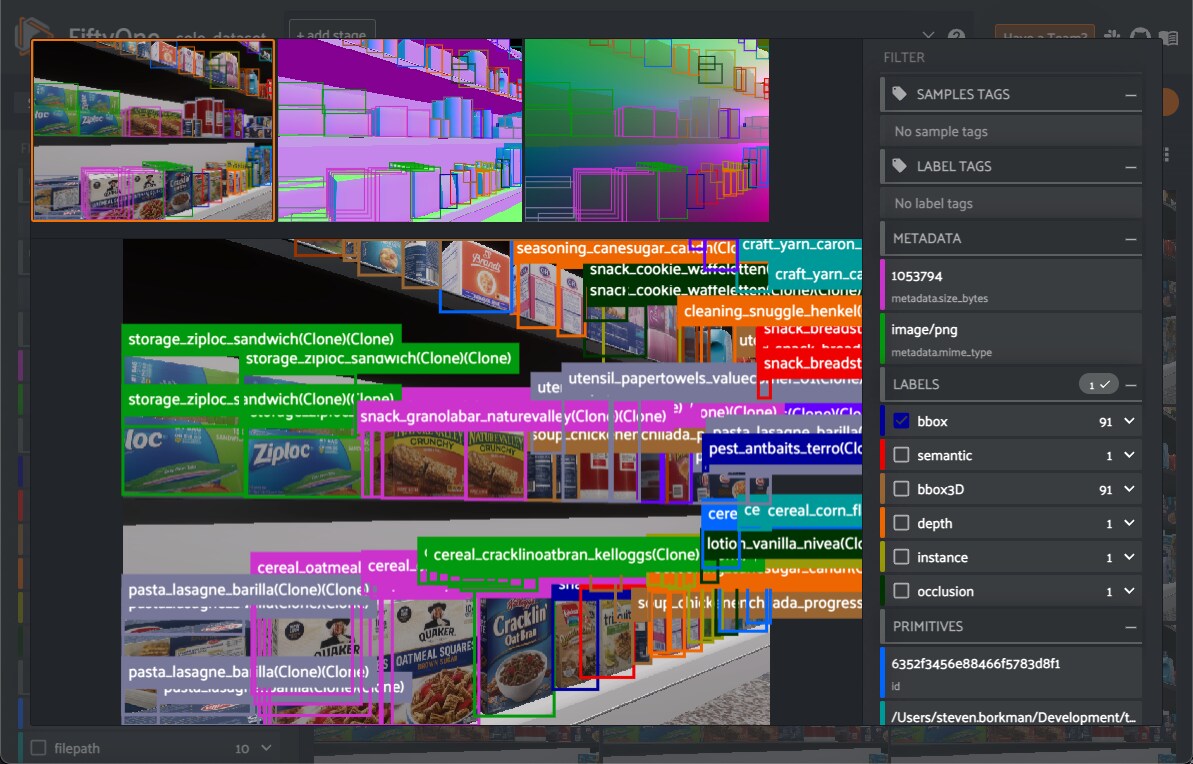
Task: Click the cleaning_snuggle_henkel bounding box label
Action: [769, 311]
